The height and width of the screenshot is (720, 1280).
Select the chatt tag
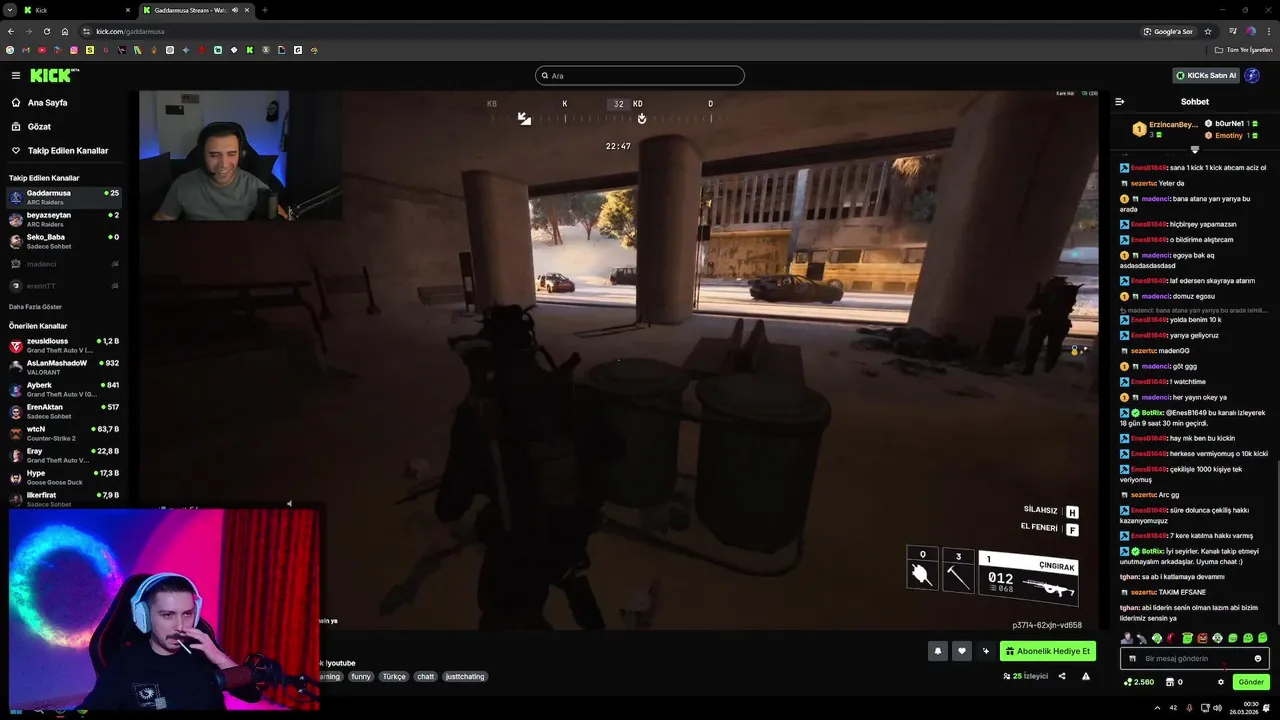coord(426,677)
